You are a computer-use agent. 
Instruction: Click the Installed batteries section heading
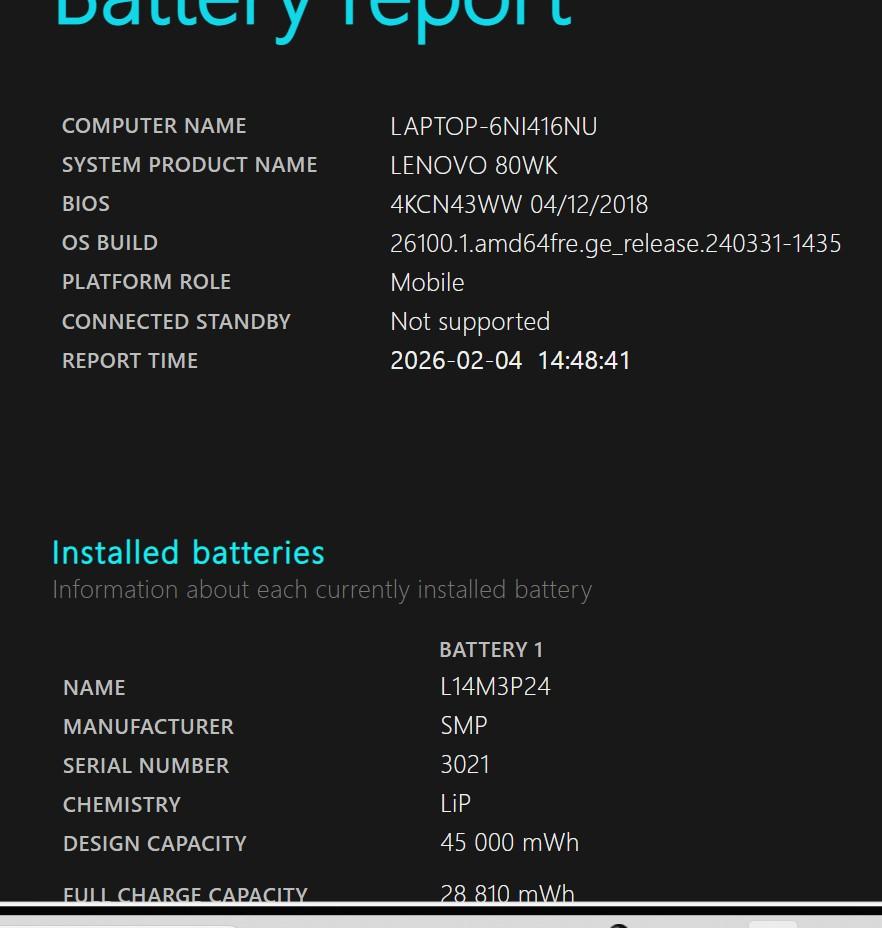coord(188,553)
